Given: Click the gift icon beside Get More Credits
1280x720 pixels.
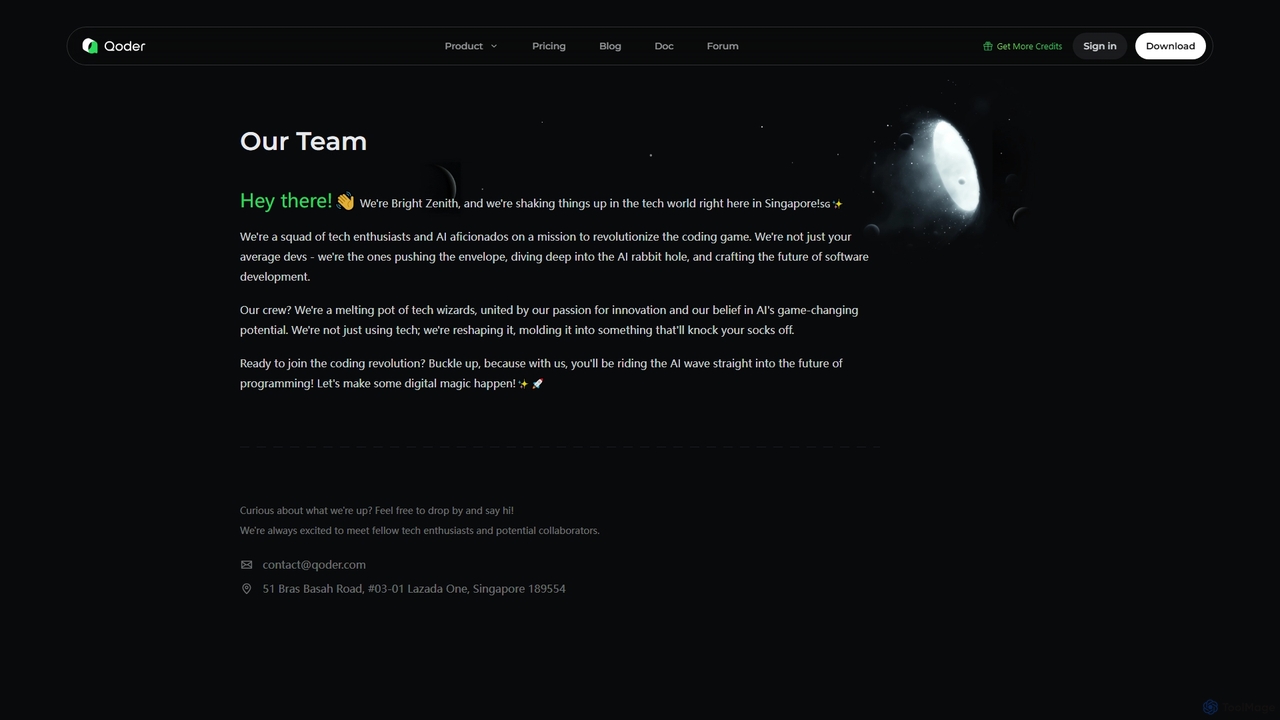Looking at the screenshot, I should tap(988, 46).
